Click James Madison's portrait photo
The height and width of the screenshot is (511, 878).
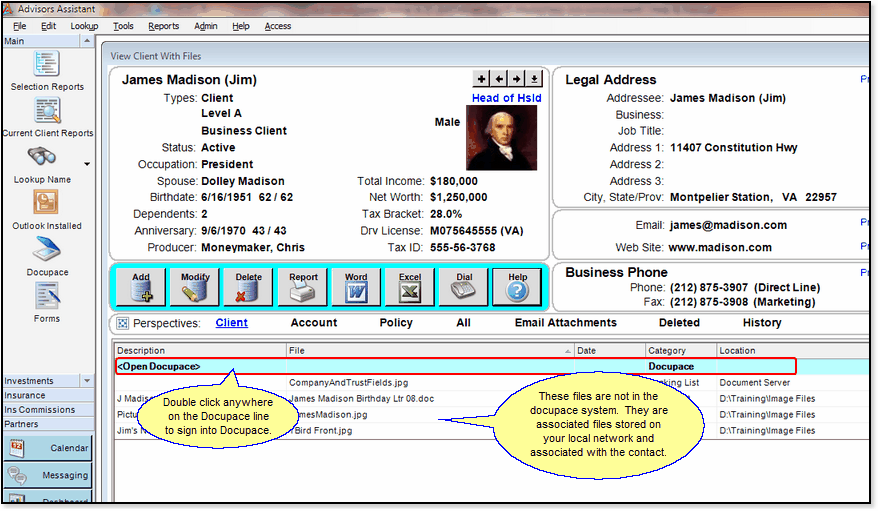(x=501, y=138)
